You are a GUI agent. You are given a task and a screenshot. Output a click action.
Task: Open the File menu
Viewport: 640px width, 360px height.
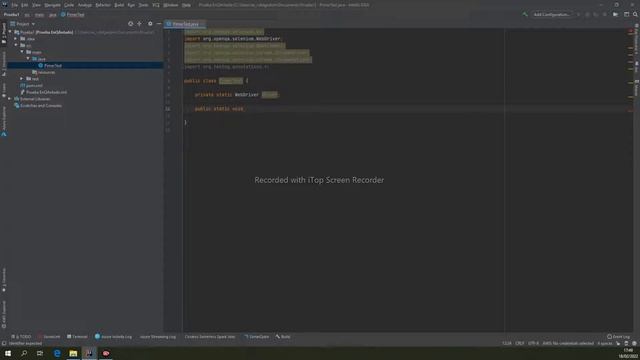(14, 5)
